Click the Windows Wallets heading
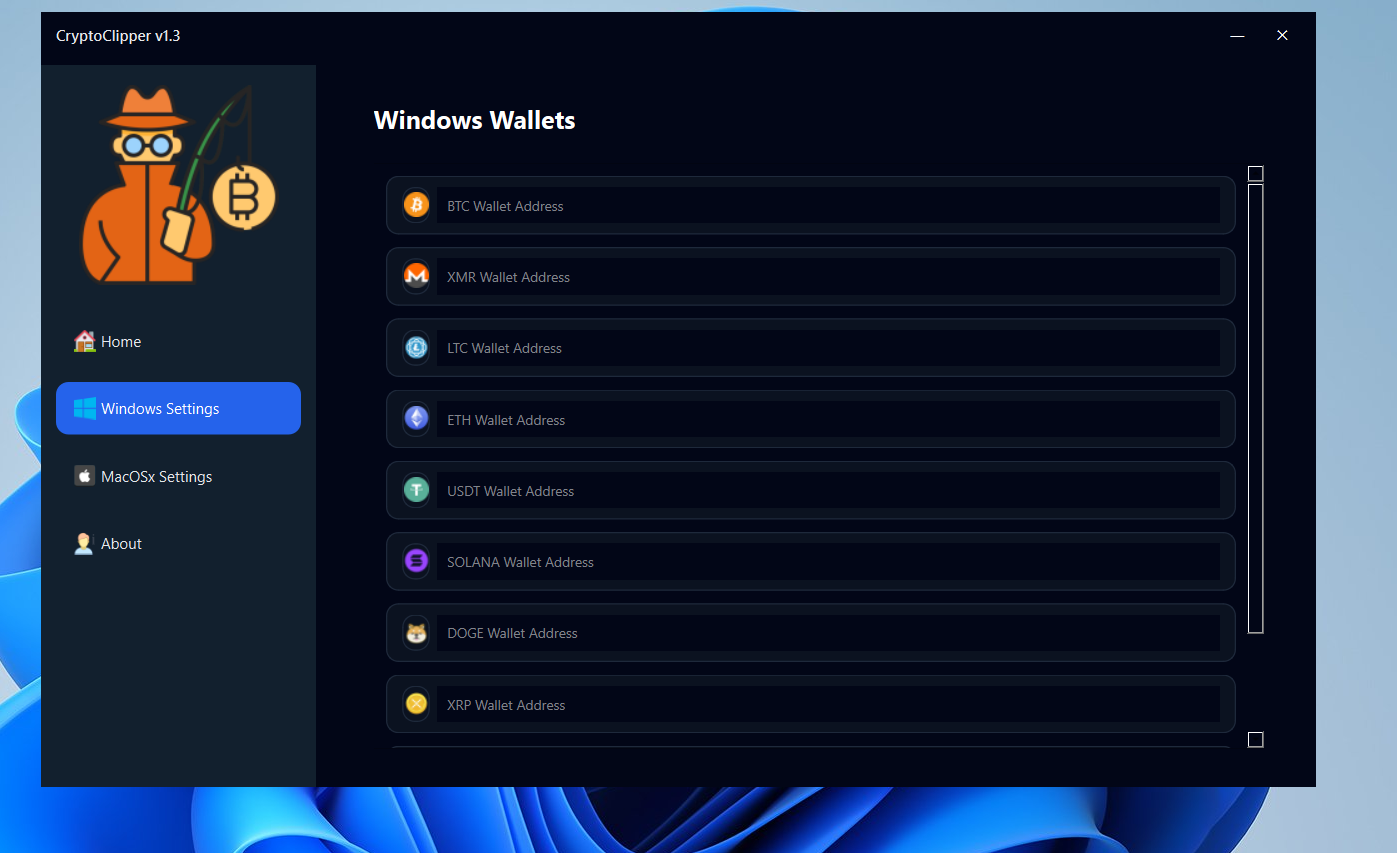Image resolution: width=1397 pixels, height=853 pixels. pos(474,120)
